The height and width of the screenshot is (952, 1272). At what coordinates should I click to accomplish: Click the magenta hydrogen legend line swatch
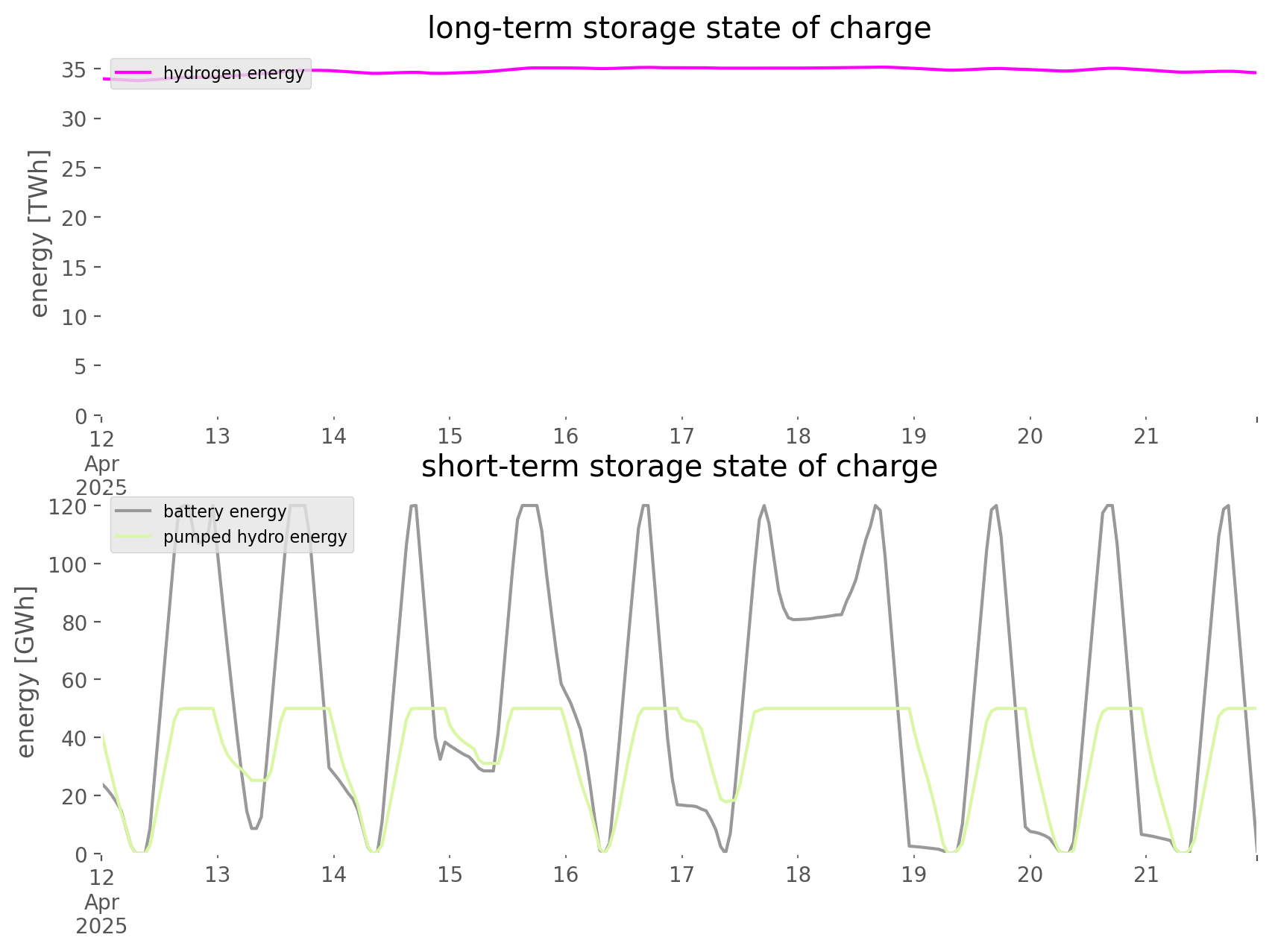tap(134, 73)
